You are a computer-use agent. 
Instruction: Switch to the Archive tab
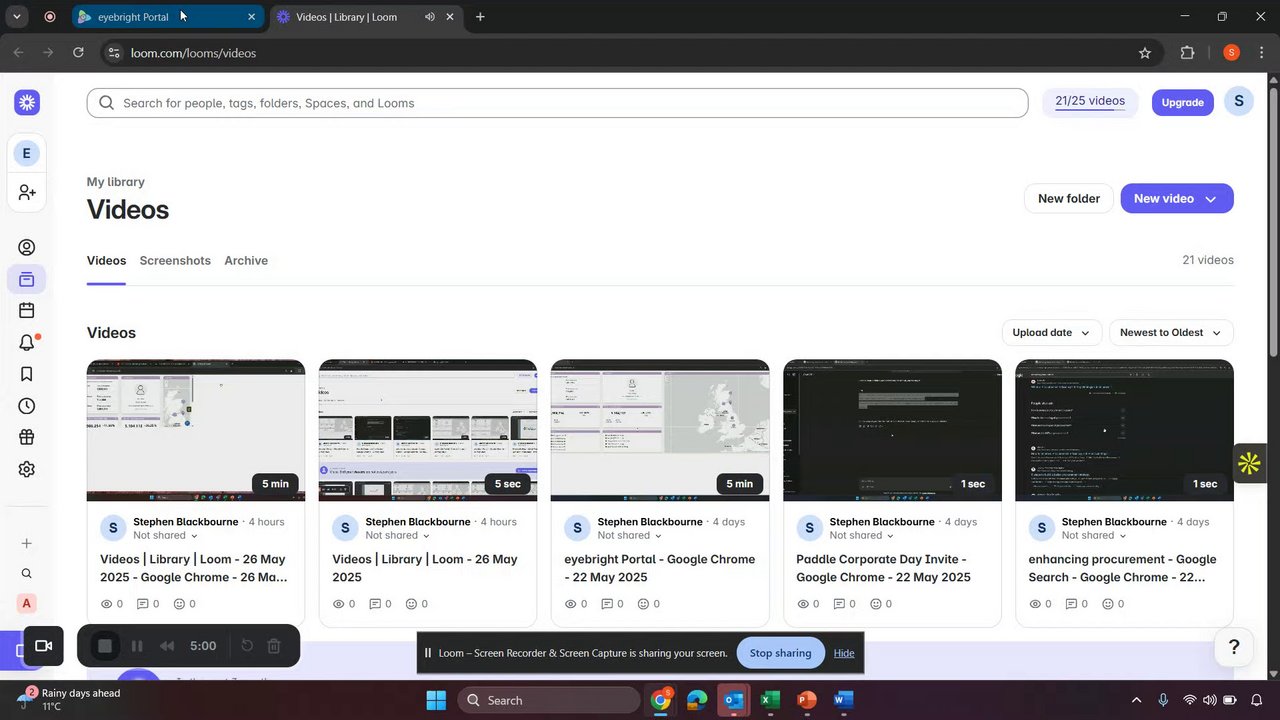click(x=246, y=261)
